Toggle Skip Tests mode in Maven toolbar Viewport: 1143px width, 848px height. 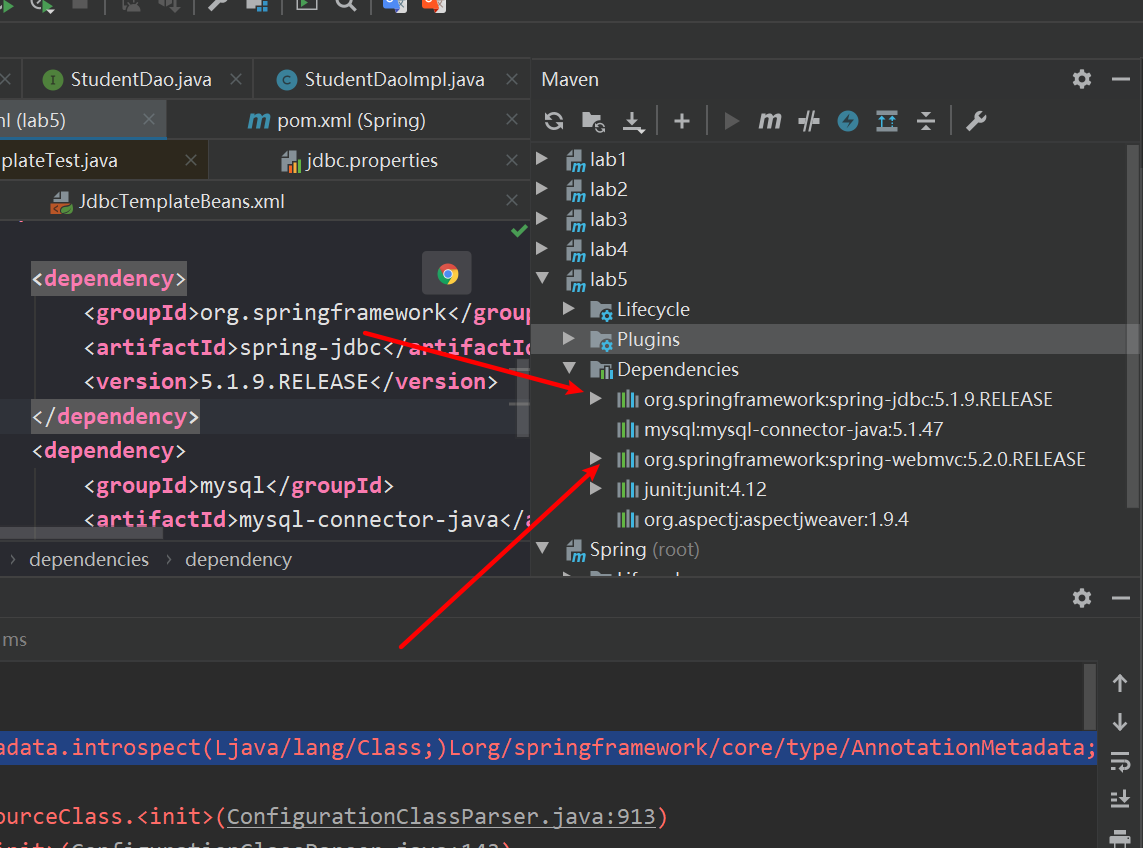click(x=848, y=121)
